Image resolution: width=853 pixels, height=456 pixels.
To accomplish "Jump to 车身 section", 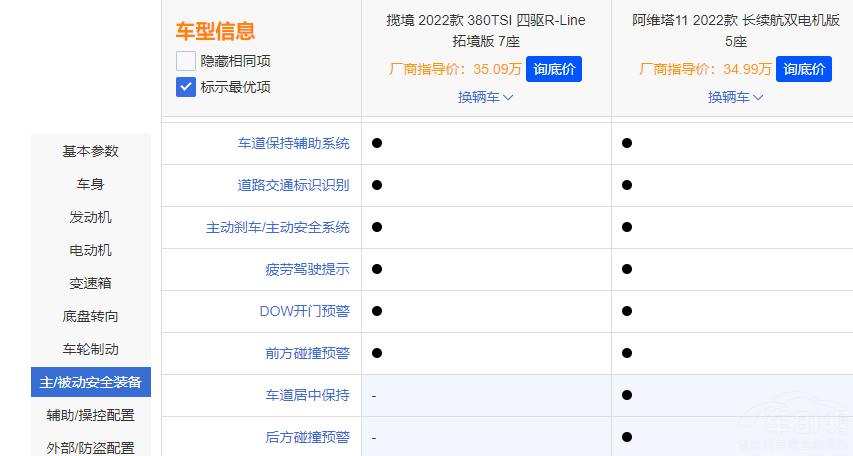I will point(91,184).
